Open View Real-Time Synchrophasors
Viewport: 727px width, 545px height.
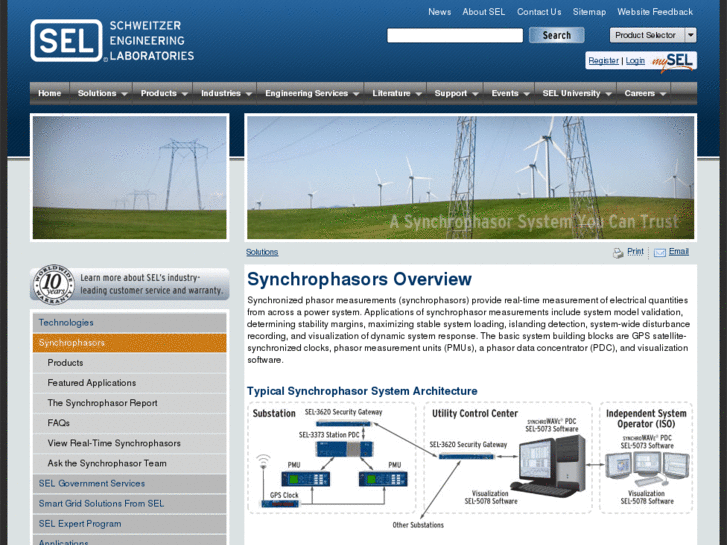pyautogui.click(x=129, y=443)
